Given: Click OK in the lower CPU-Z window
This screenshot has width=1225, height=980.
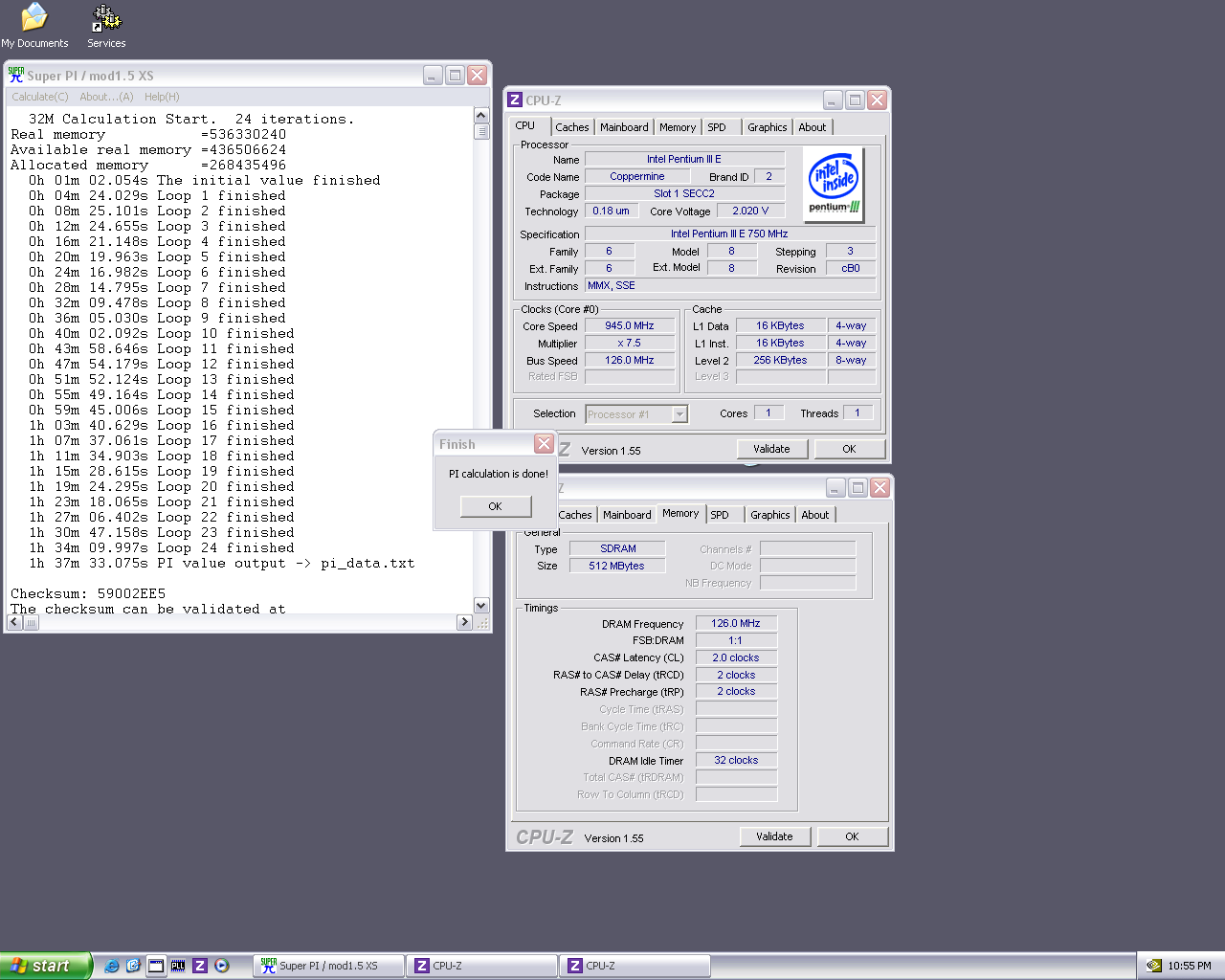Looking at the screenshot, I should [x=852, y=836].
